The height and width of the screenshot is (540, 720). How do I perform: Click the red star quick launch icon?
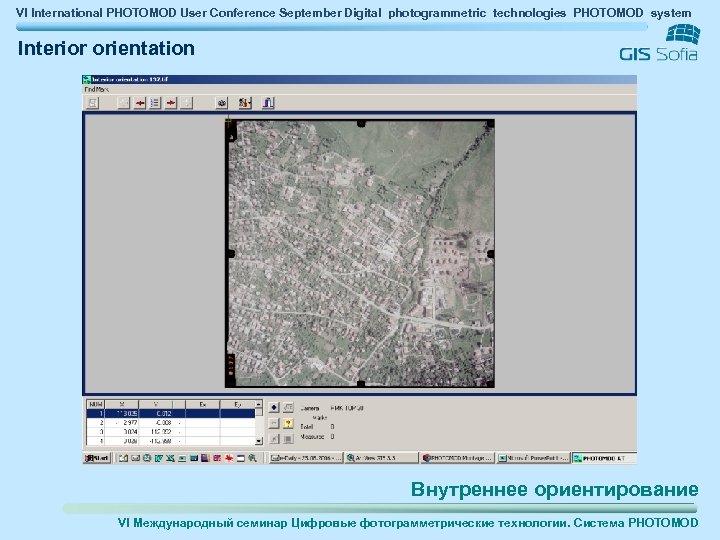[229, 458]
